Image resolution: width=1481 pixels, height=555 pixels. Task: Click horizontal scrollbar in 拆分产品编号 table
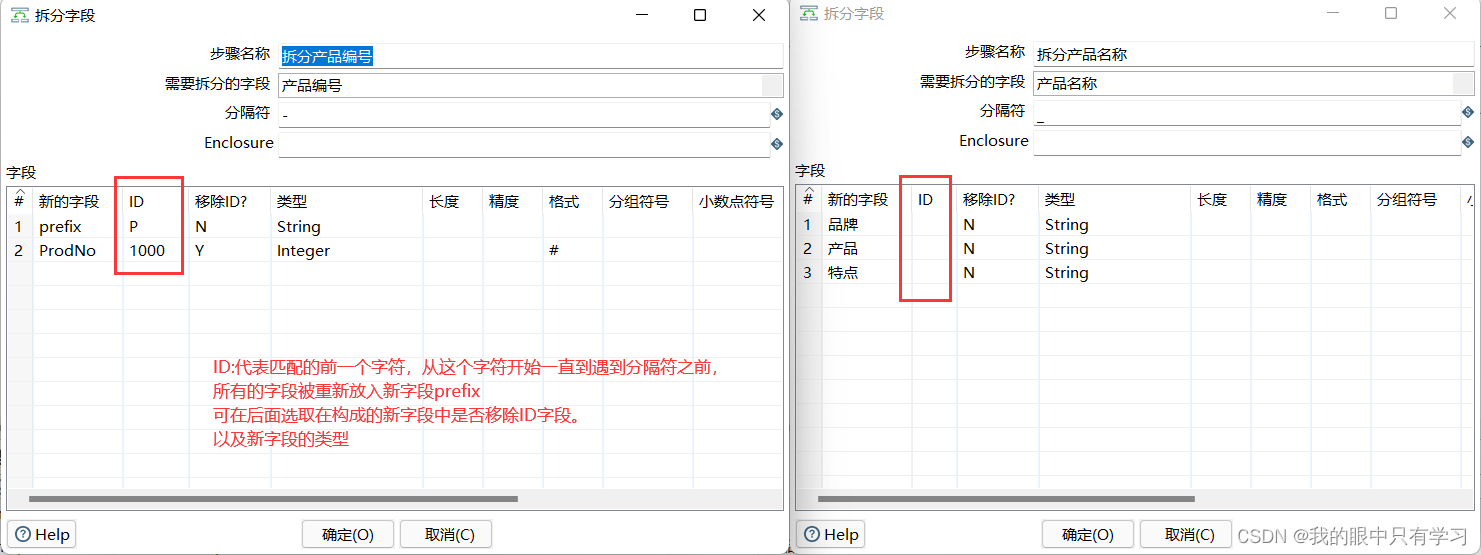click(273, 498)
